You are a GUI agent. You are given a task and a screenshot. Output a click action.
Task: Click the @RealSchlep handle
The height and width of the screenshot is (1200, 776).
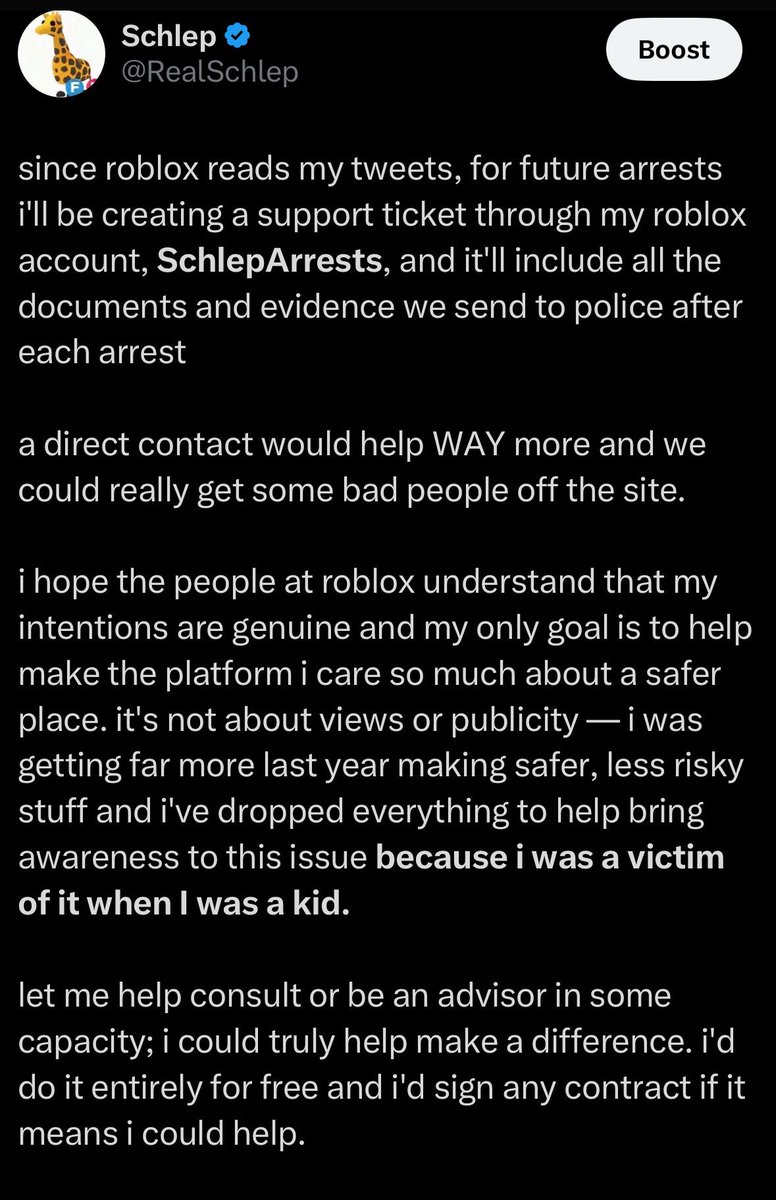coord(209,71)
